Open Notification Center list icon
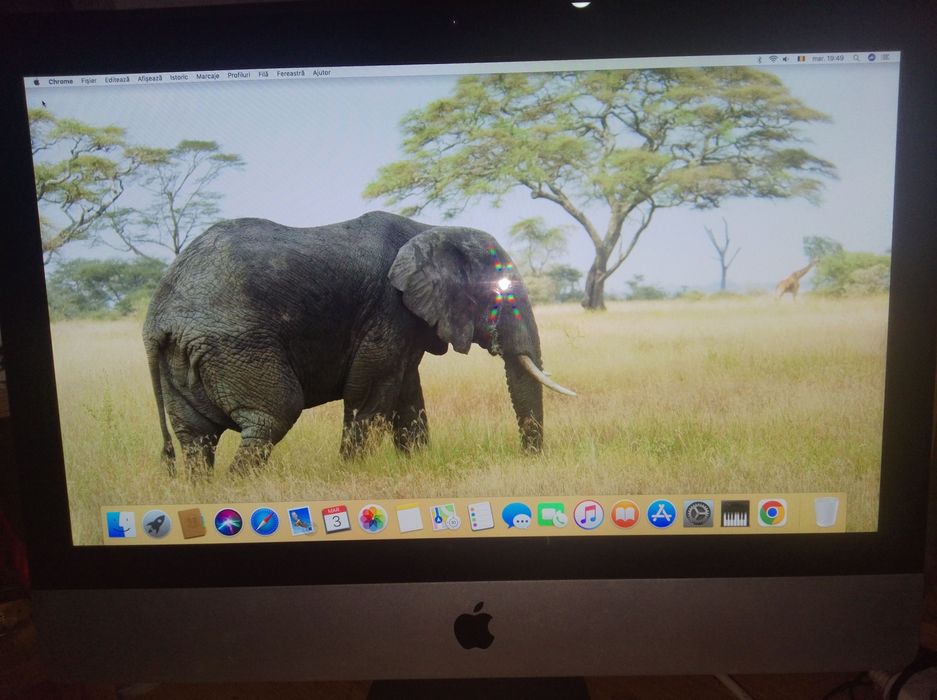The height and width of the screenshot is (700, 937). (x=886, y=57)
